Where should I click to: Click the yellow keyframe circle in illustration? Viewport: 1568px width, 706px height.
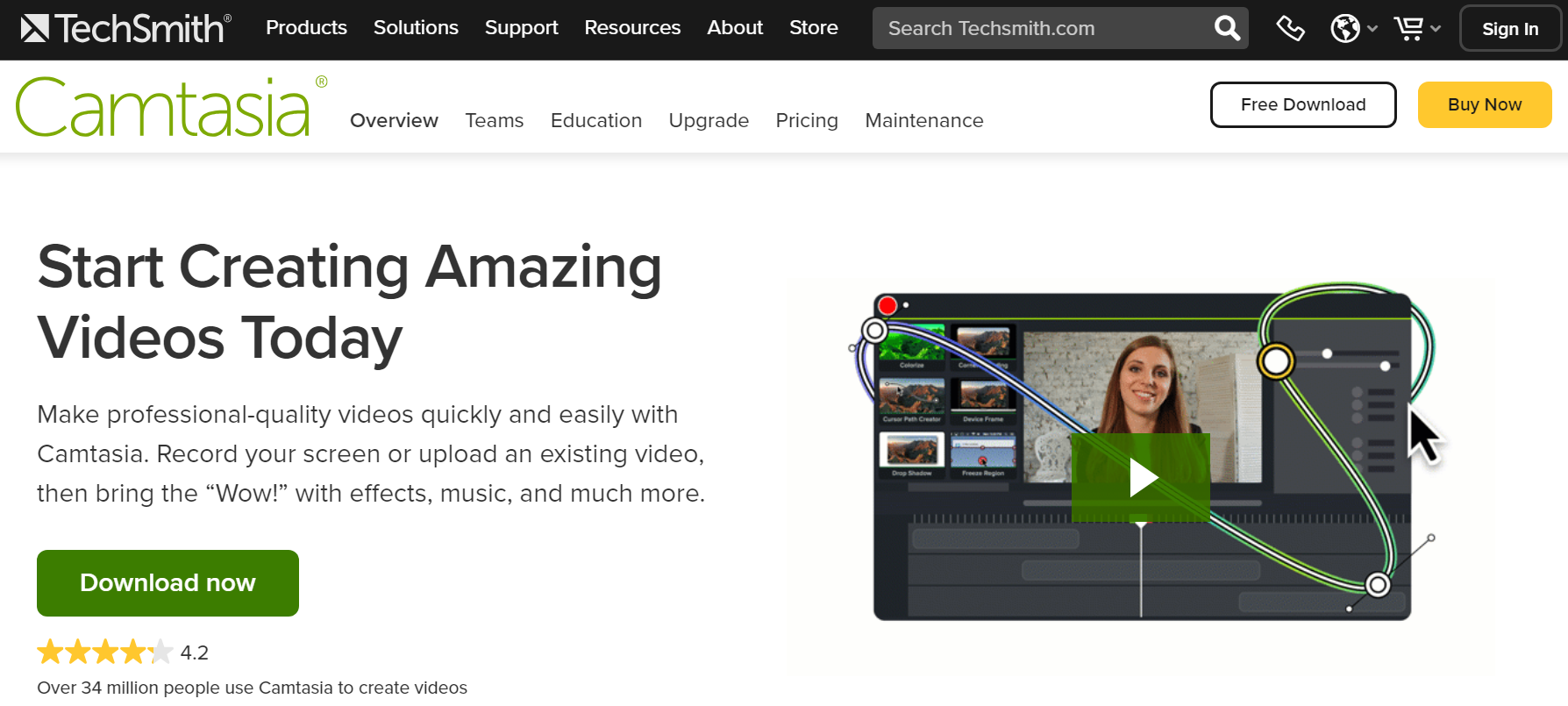tap(1276, 360)
